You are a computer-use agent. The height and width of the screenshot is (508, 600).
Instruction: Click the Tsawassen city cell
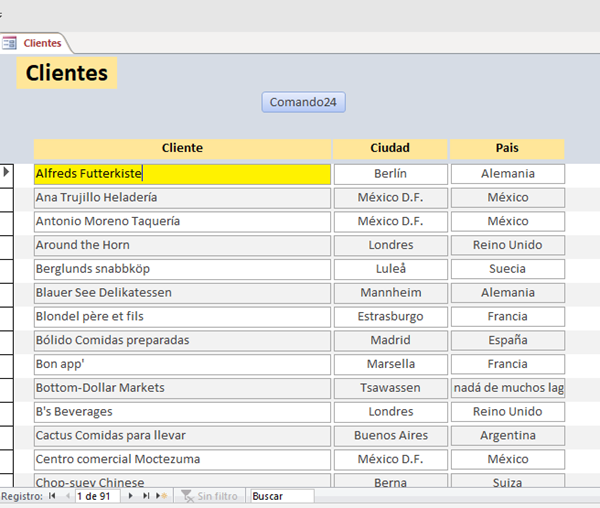click(390, 388)
